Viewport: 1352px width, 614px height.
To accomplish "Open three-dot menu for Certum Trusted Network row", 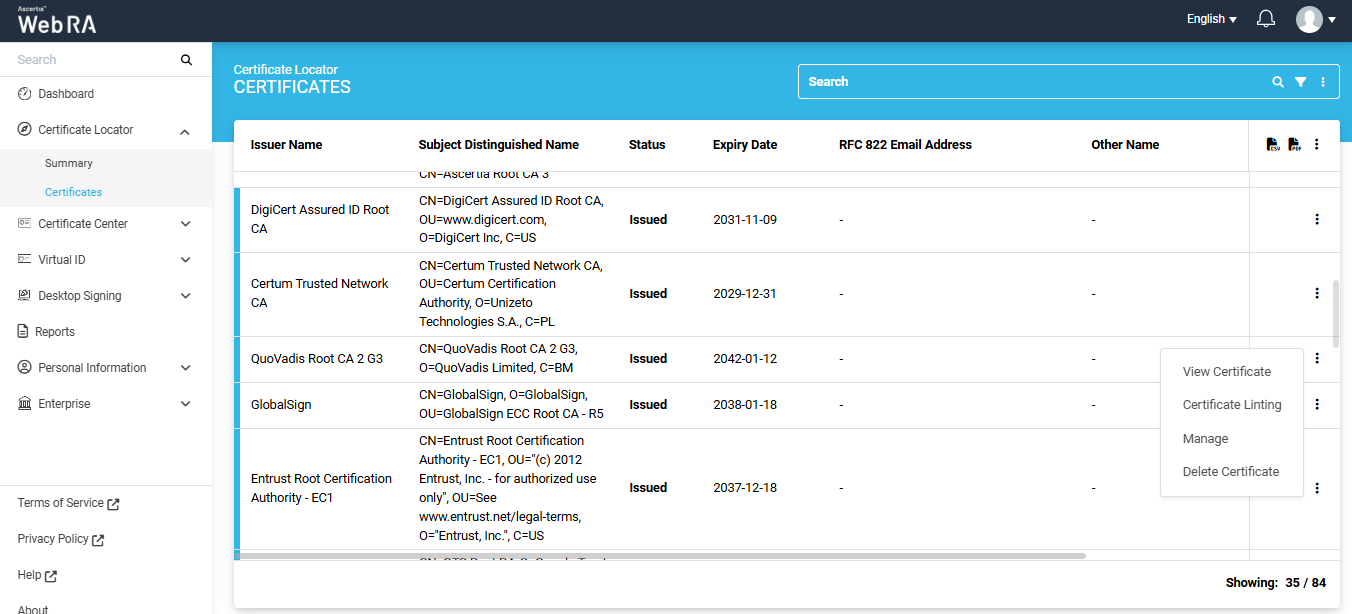I will coord(1317,294).
